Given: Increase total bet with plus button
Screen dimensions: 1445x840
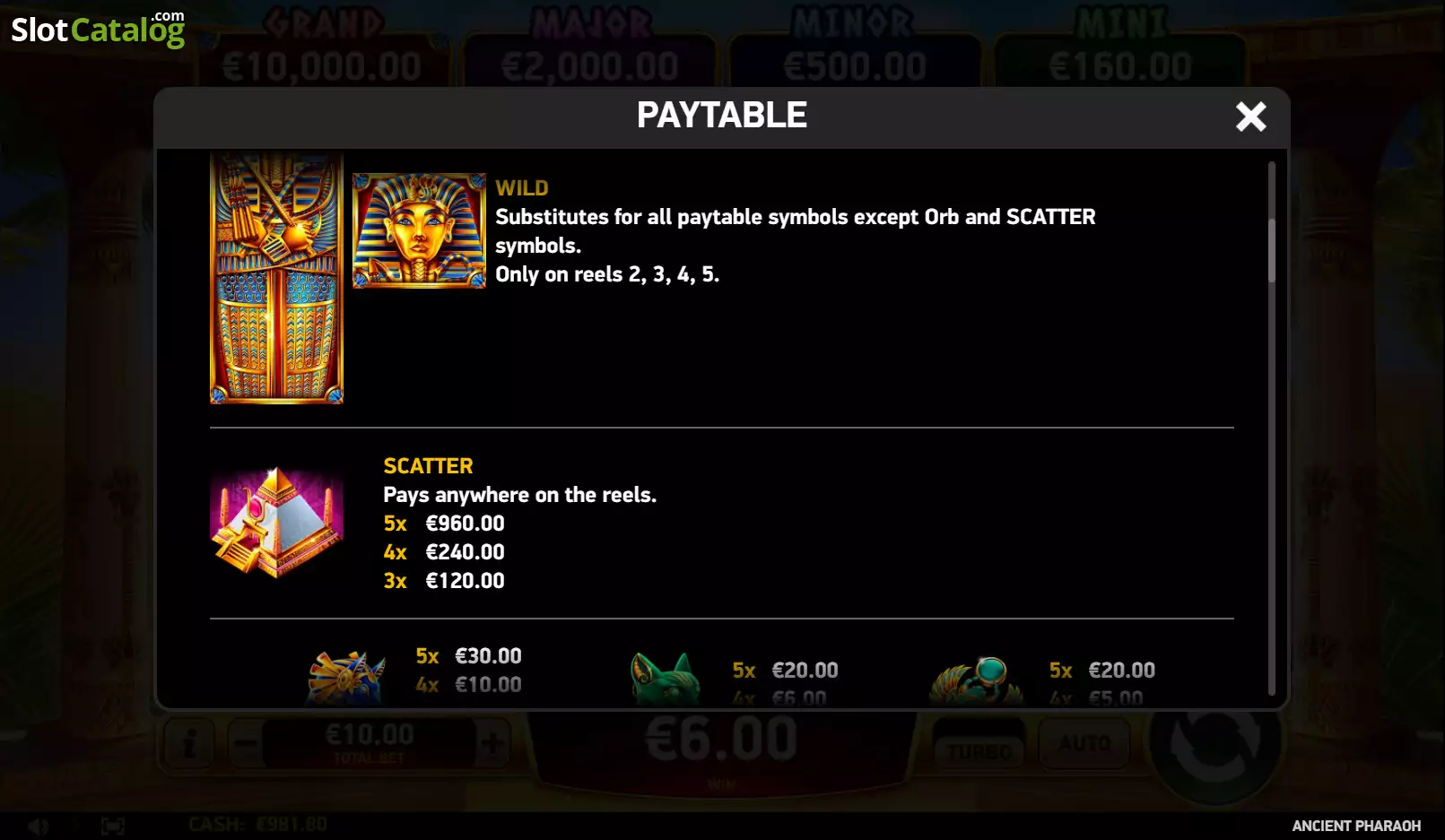Looking at the screenshot, I should pos(492,743).
